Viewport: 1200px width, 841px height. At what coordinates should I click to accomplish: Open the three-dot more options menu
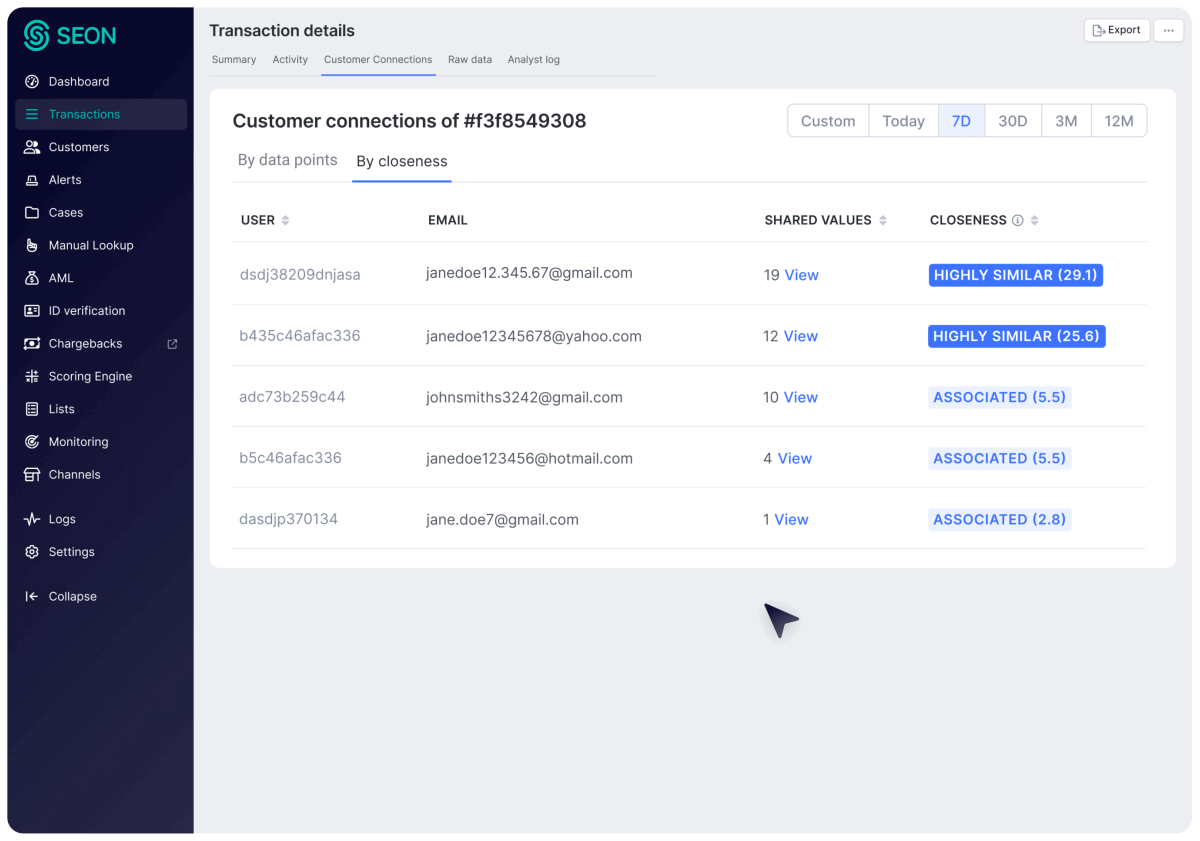1168,30
